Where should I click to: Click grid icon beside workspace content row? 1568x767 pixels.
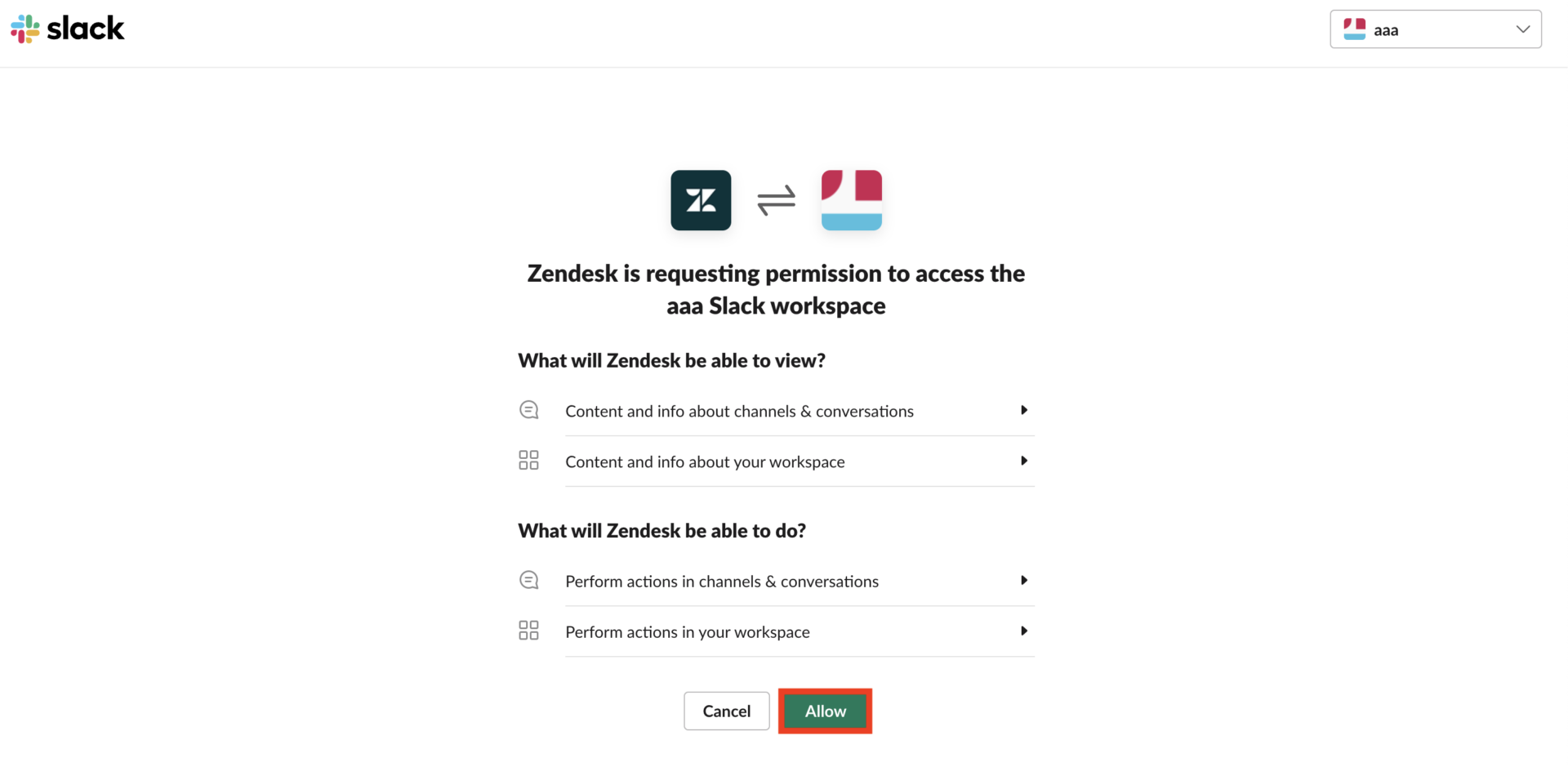pos(528,460)
